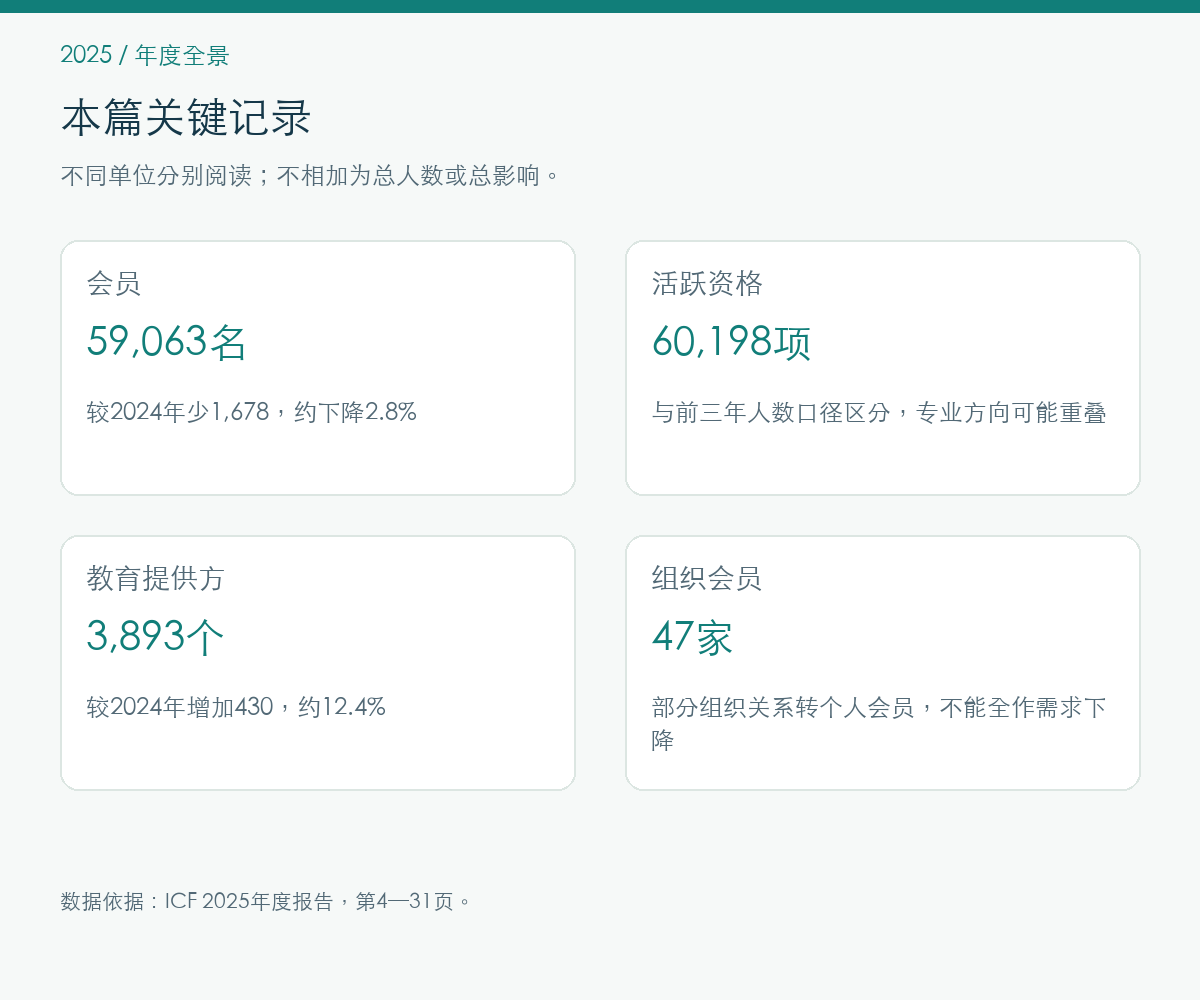Click the note '较2024年增加430，约12.4%'

(x=236, y=707)
